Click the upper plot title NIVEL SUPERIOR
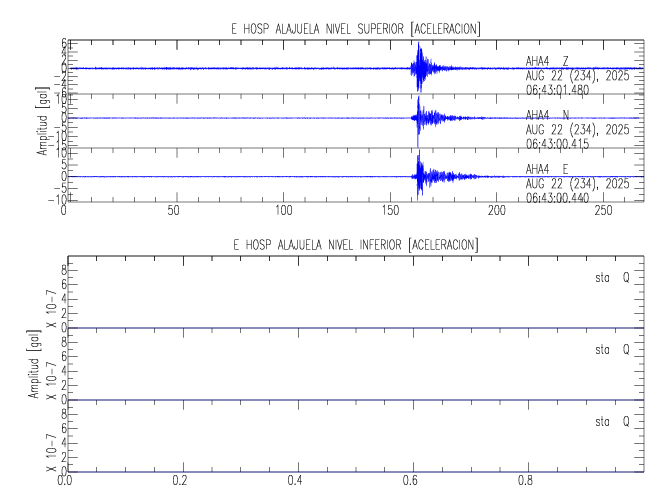 pos(355,29)
